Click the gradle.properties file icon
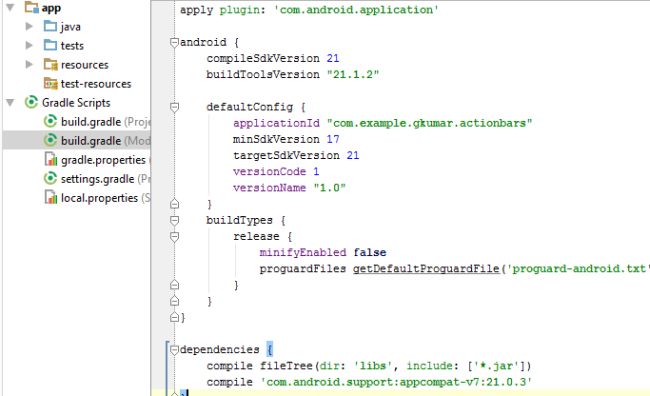This screenshot has height=396, width=650. coord(51,159)
